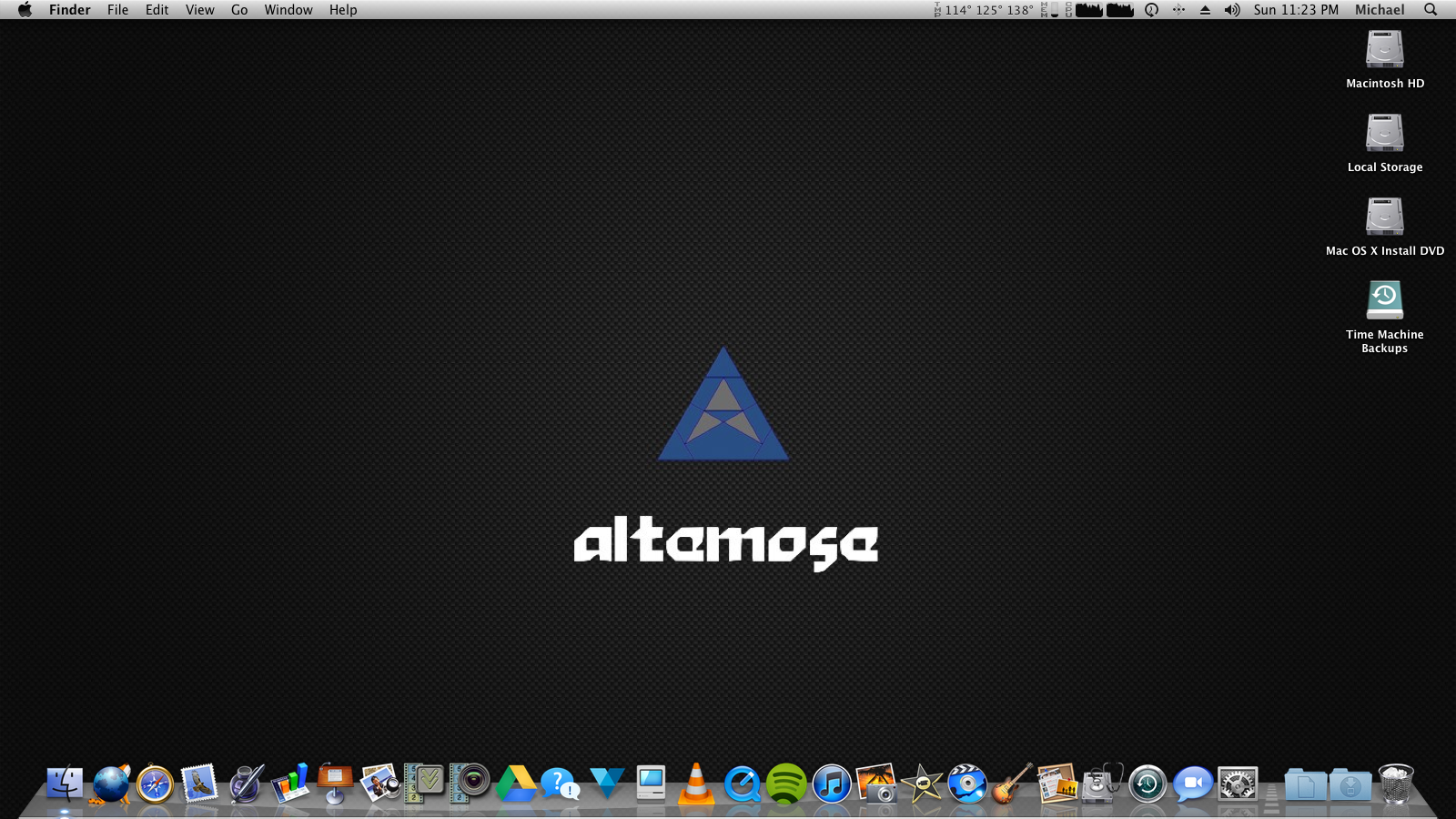Image resolution: width=1456 pixels, height=819 pixels.
Task: Open the Apple menu
Action: [x=25, y=10]
